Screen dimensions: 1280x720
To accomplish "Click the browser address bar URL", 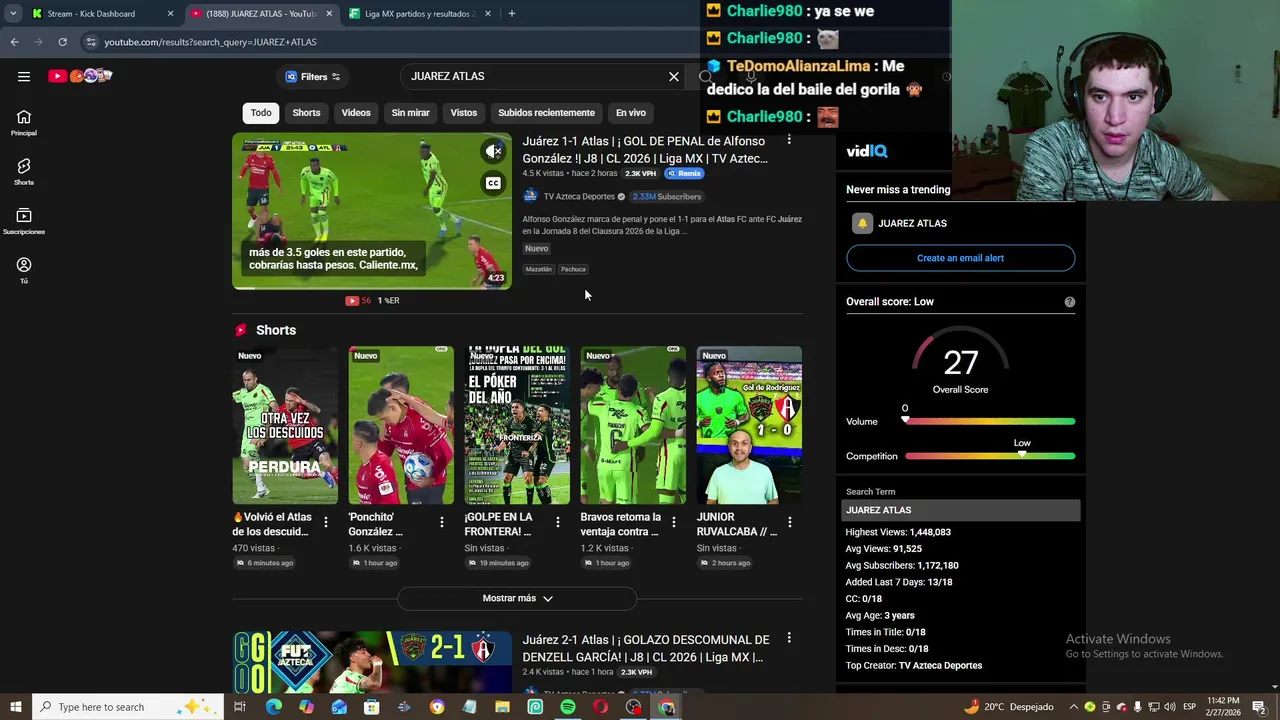I will pyautogui.click(x=210, y=42).
